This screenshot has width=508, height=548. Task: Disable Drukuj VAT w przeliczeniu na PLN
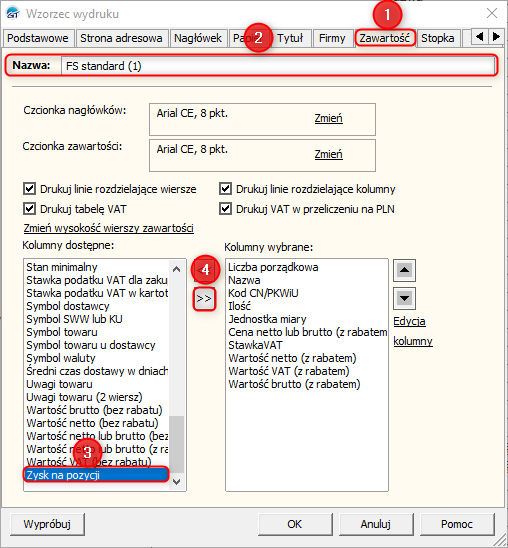point(225,209)
